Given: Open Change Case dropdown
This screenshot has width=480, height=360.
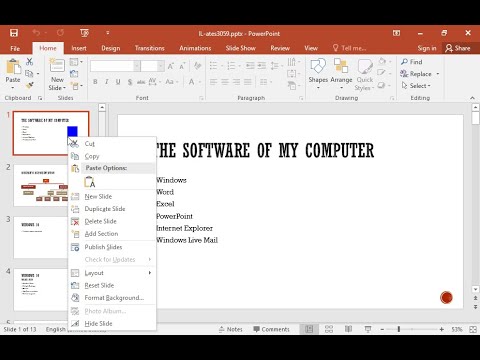Looking at the screenshot, I should click(171, 82).
